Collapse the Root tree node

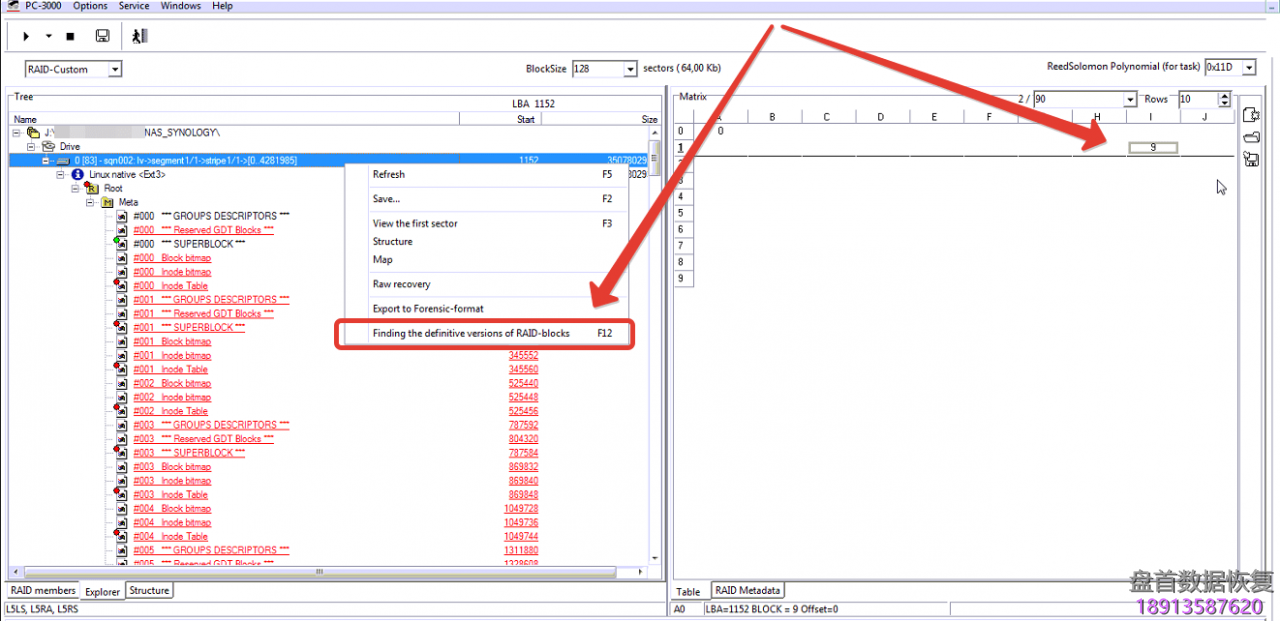point(75,188)
